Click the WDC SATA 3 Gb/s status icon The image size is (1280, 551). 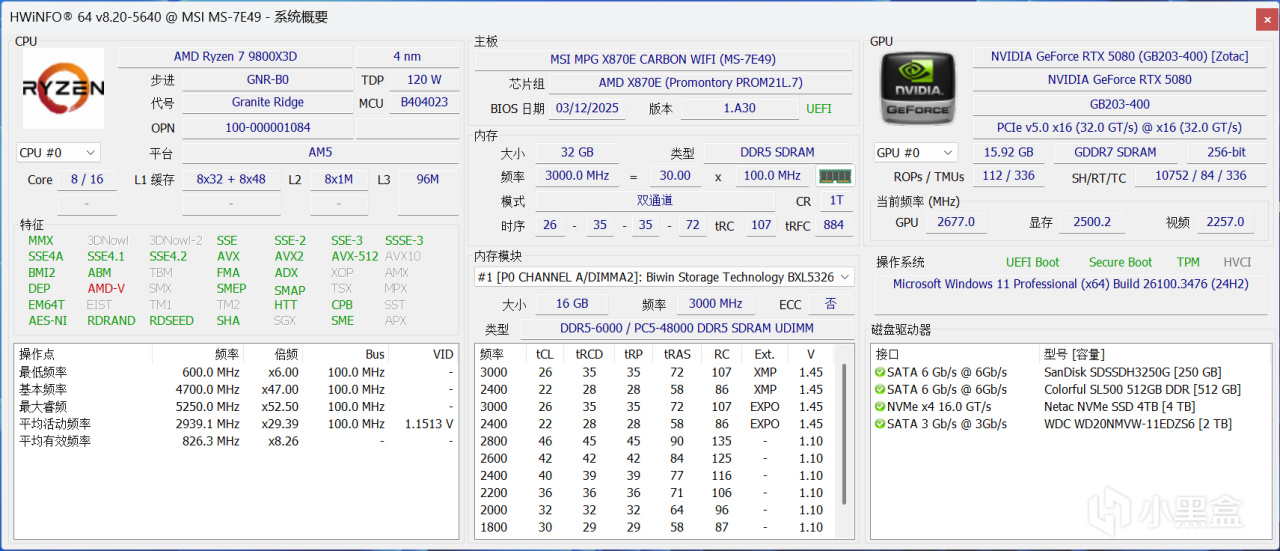click(x=879, y=424)
